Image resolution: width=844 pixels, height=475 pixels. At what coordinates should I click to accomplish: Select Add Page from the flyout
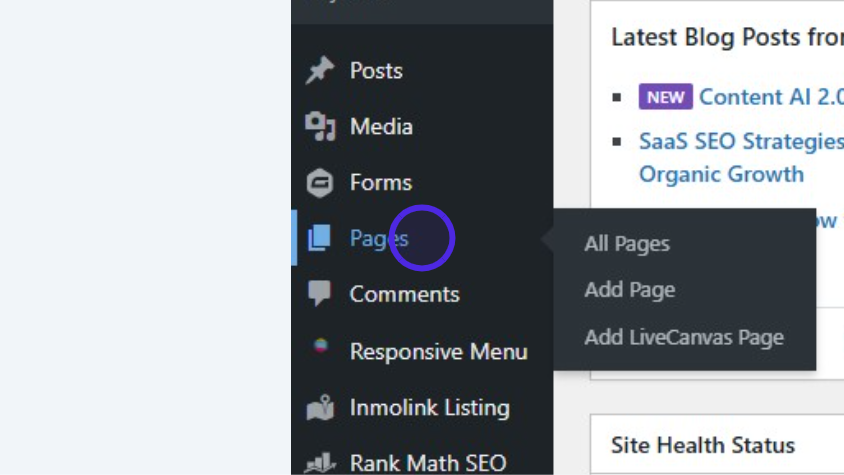point(630,290)
